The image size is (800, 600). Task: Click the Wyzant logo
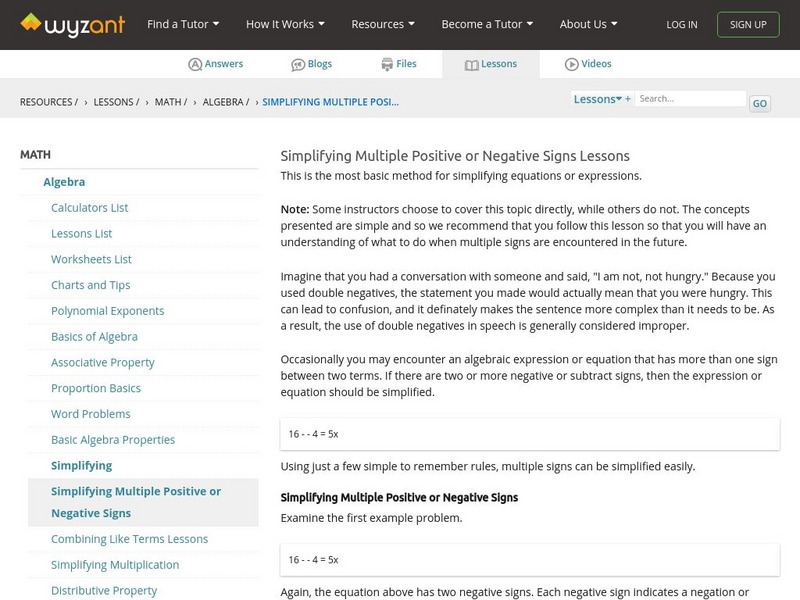72,24
